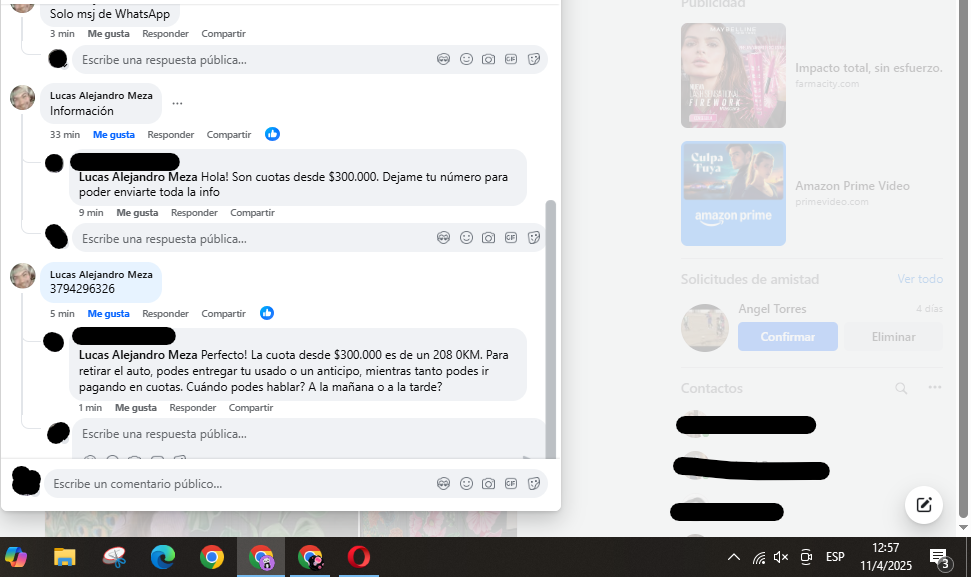
Task: Click 'Responder' under the 3794296326 comment
Action: tap(165, 314)
